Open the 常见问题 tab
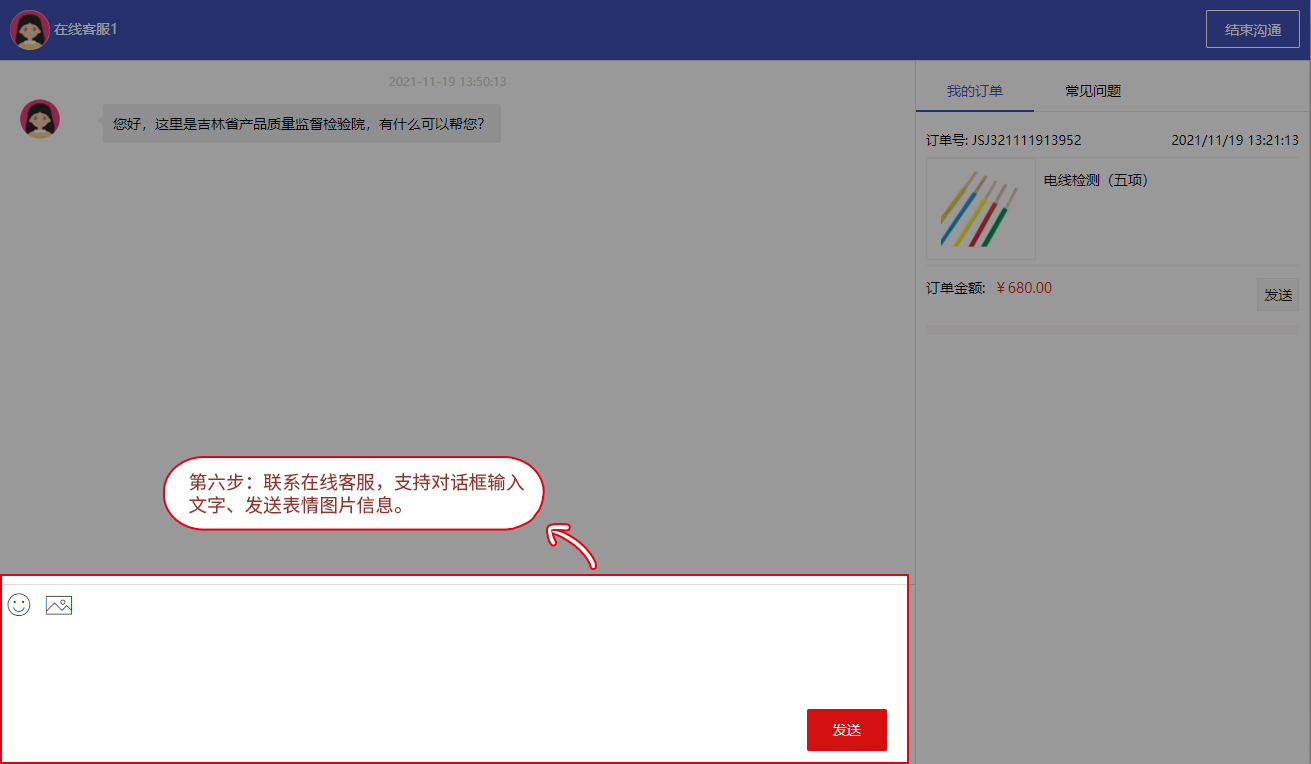Screen dimensions: 1311x764 (1093, 91)
